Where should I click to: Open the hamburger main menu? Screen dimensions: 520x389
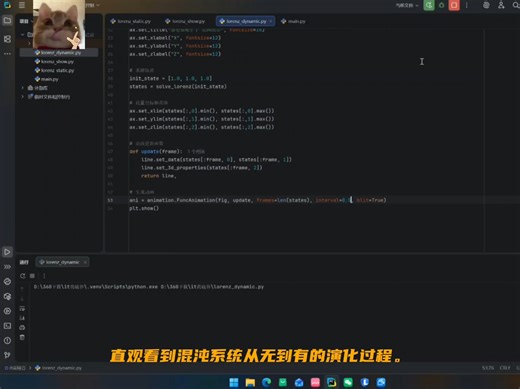22,5
